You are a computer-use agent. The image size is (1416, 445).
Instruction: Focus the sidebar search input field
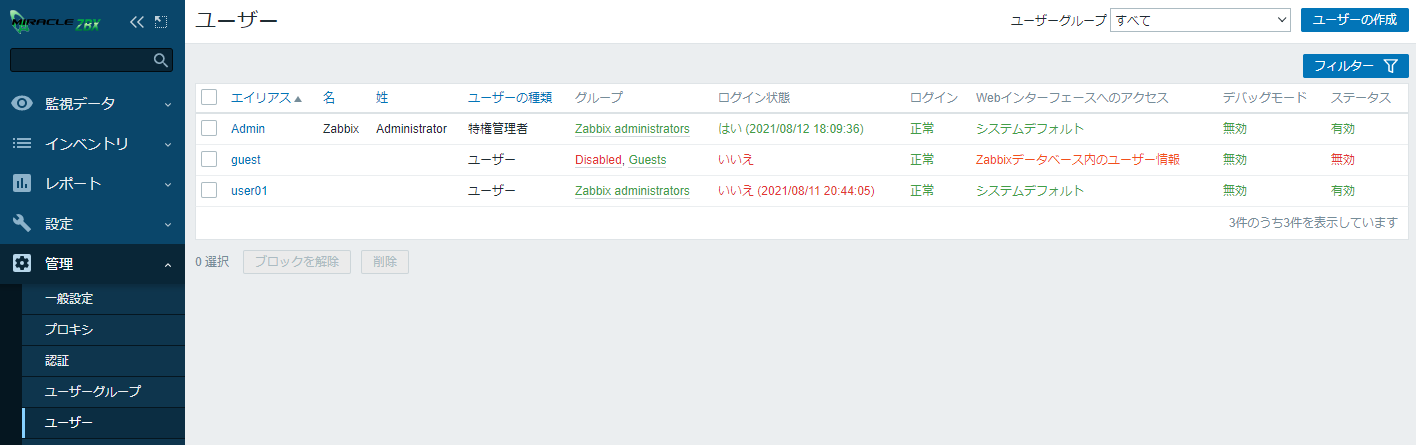[80, 61]
